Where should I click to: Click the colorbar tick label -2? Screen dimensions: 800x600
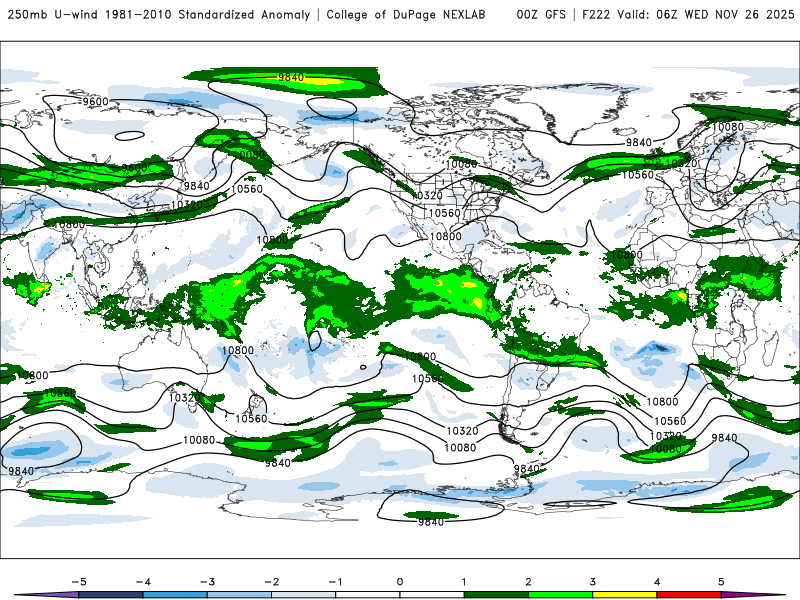coord(271,582)
